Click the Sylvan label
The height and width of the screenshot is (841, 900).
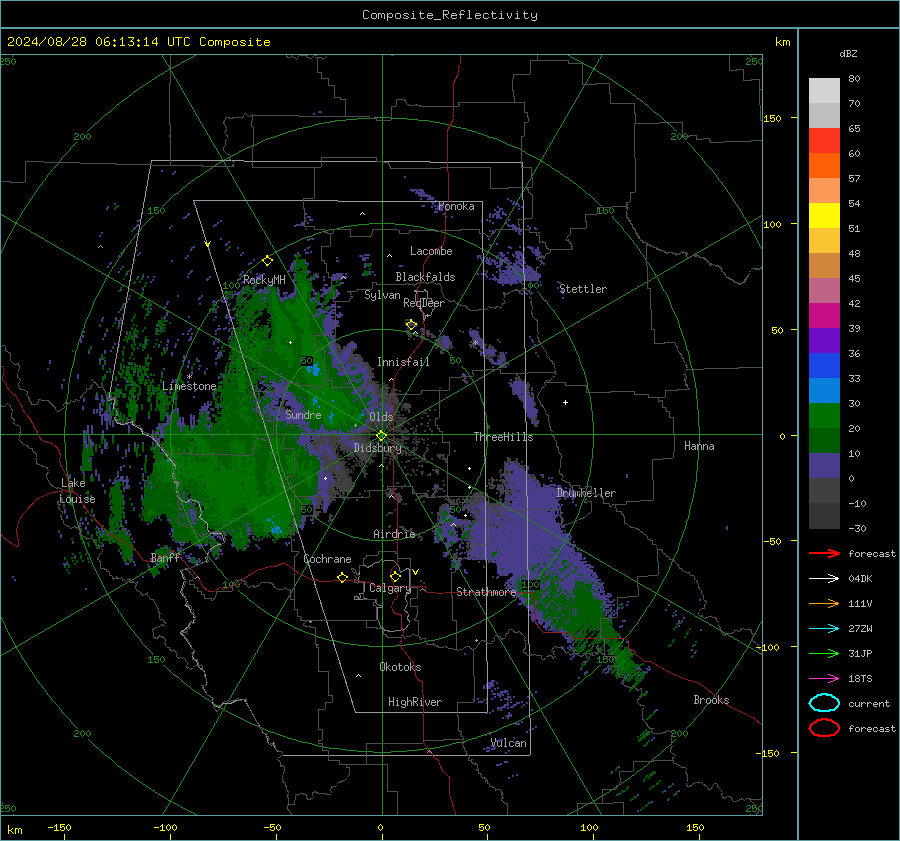[382, 295]
